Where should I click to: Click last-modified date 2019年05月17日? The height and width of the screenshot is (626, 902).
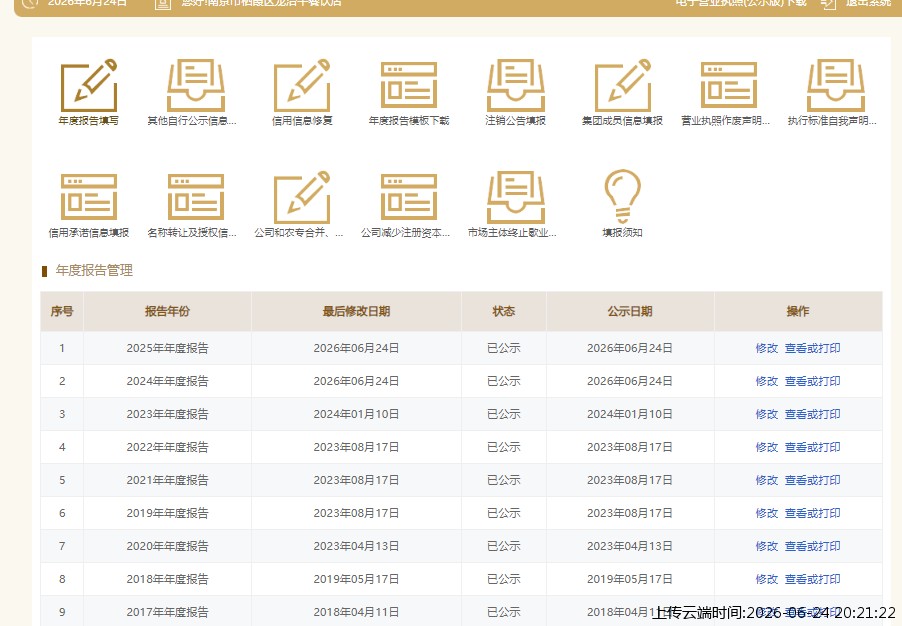tap(357, 579)
